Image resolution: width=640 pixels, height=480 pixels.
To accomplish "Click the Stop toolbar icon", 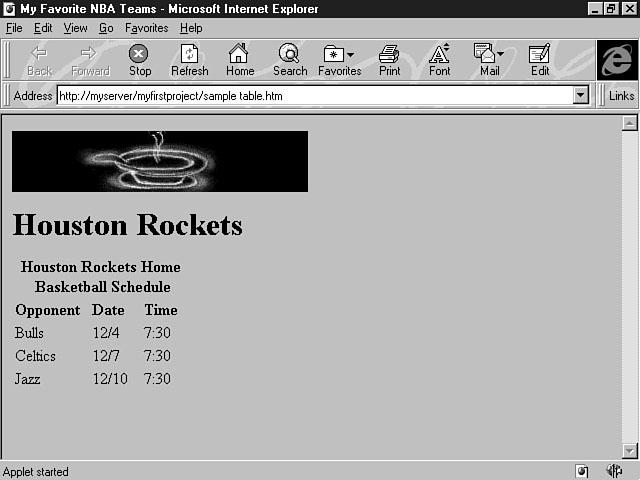I will (x=140, y=59).
